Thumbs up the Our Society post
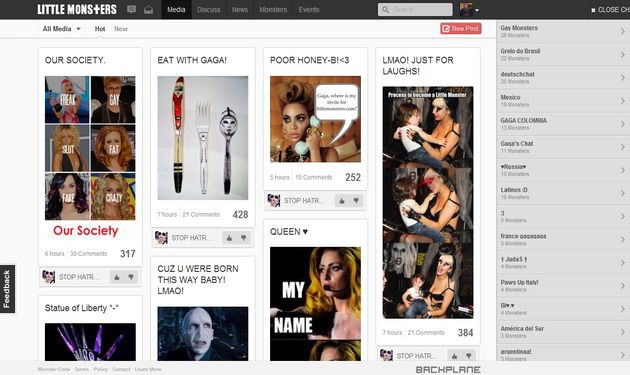 pos(117,277)
